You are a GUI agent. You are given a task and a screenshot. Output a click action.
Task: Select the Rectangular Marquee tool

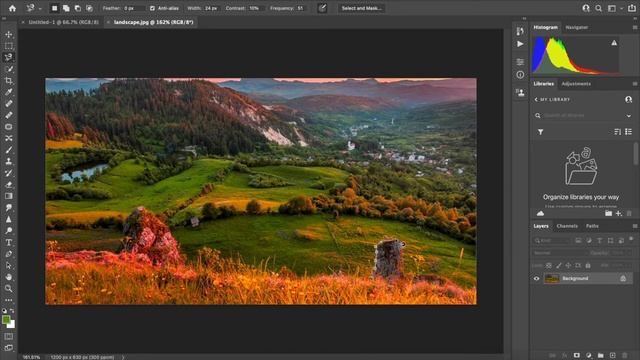tap(9, 46)
